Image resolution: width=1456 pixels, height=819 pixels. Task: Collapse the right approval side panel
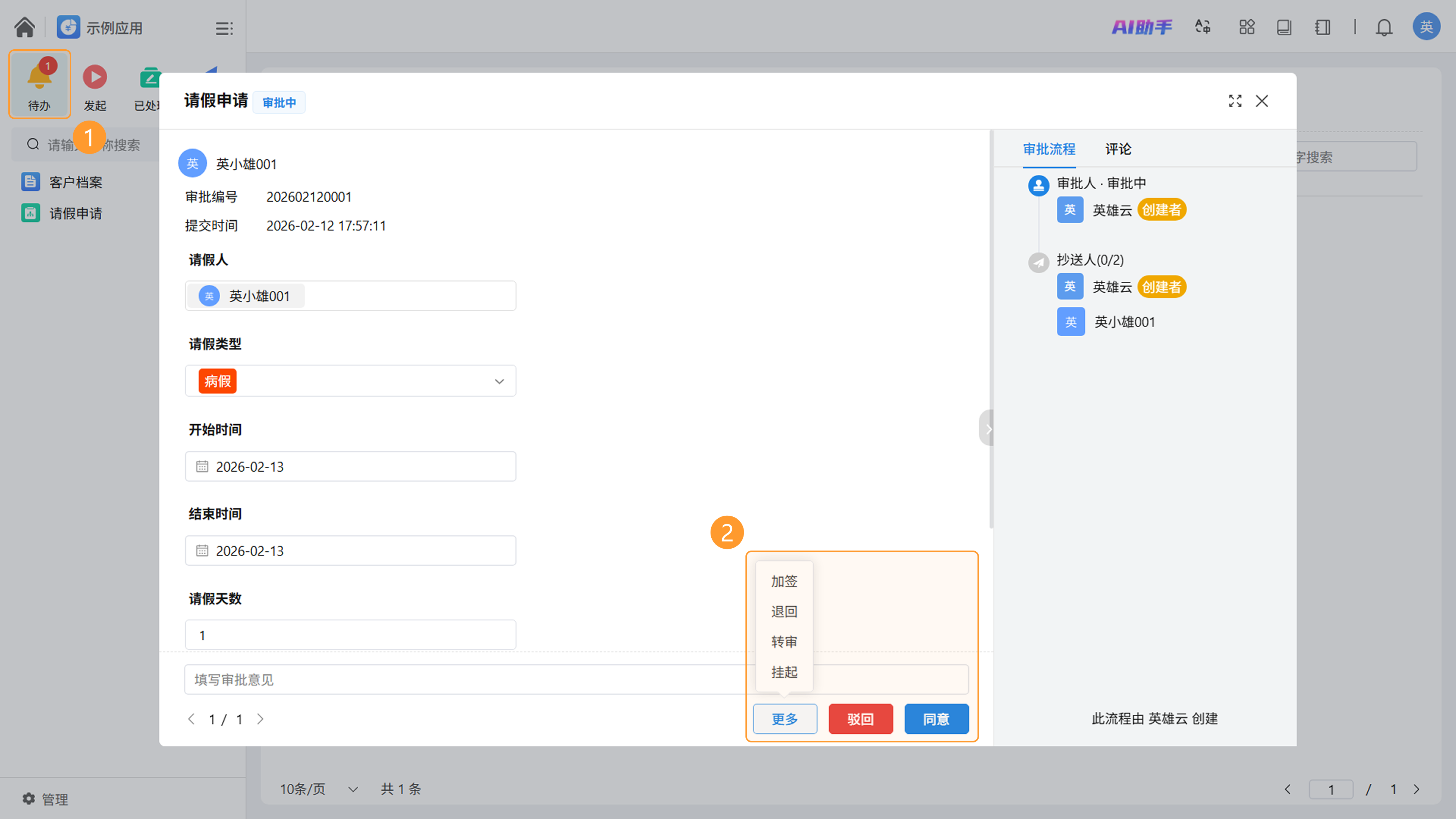[x=987, y=428]
